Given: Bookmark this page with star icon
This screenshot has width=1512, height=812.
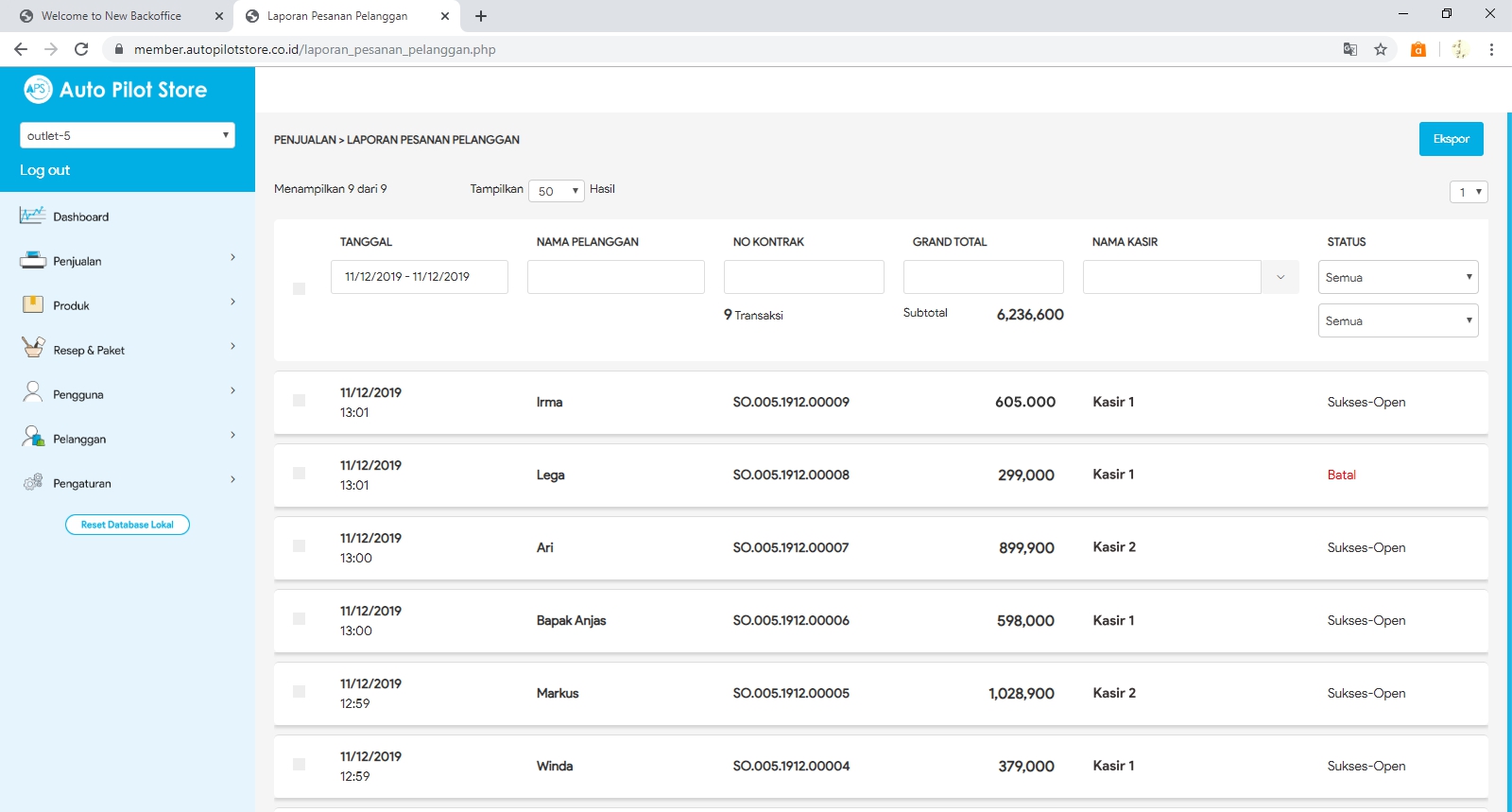Looking at the screenshot, I should (x=1381, y=49).
